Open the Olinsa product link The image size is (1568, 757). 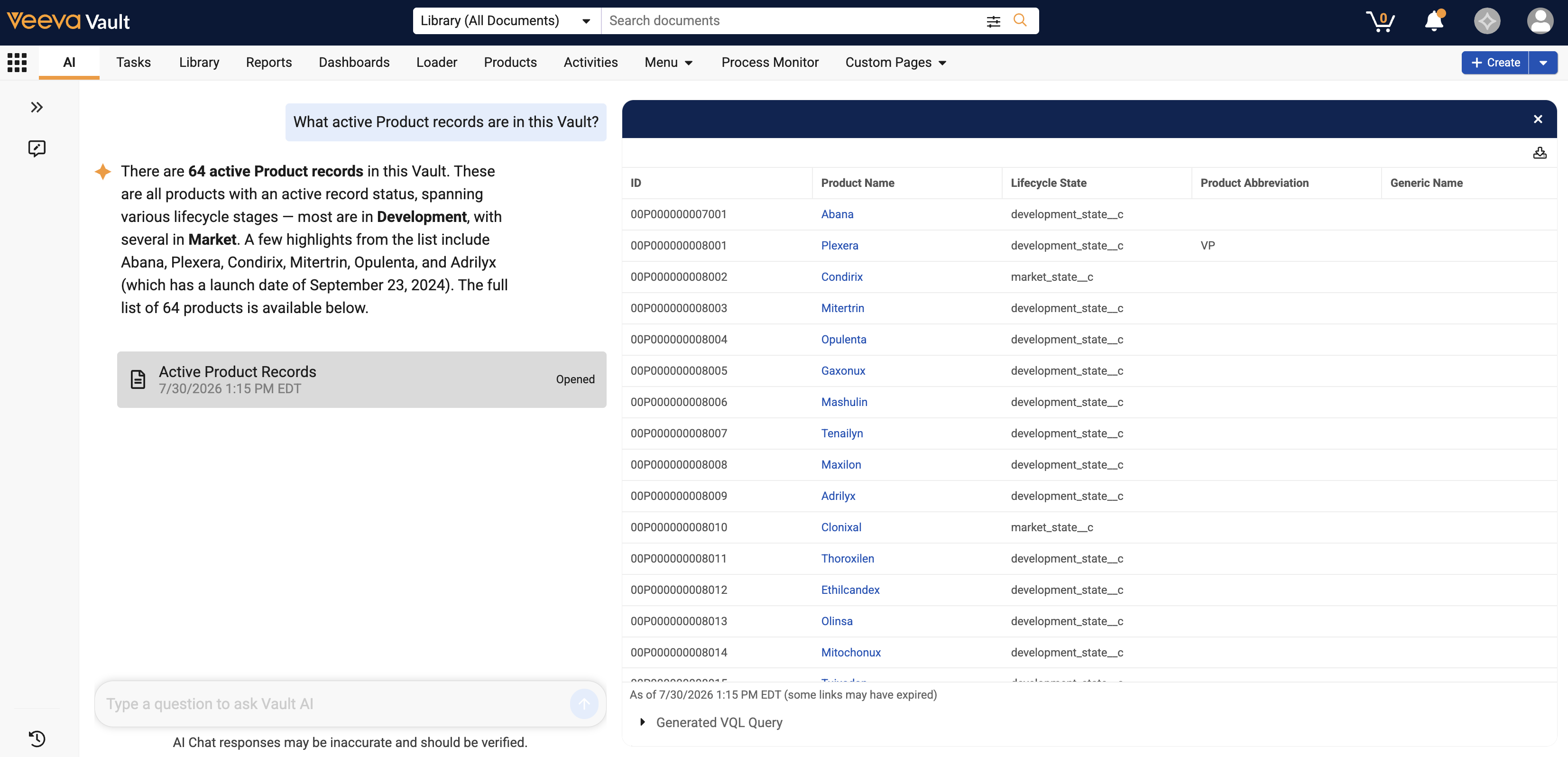836,621
